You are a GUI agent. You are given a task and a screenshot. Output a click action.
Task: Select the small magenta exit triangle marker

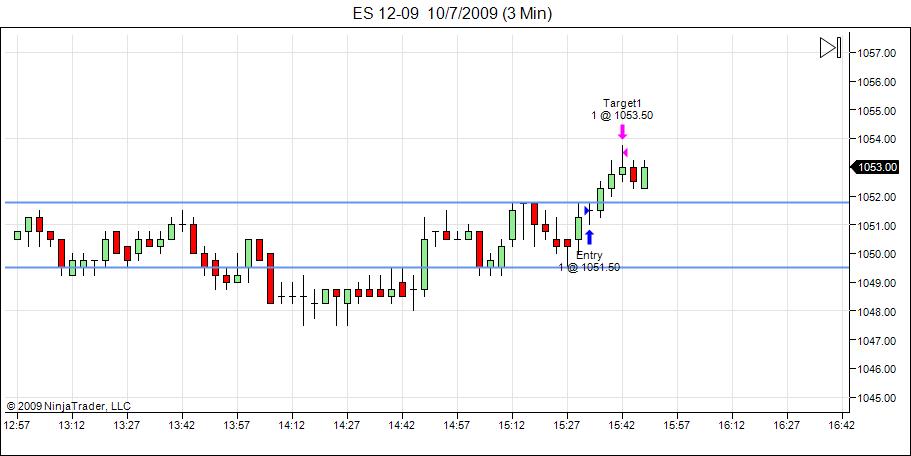pos(625,153)
